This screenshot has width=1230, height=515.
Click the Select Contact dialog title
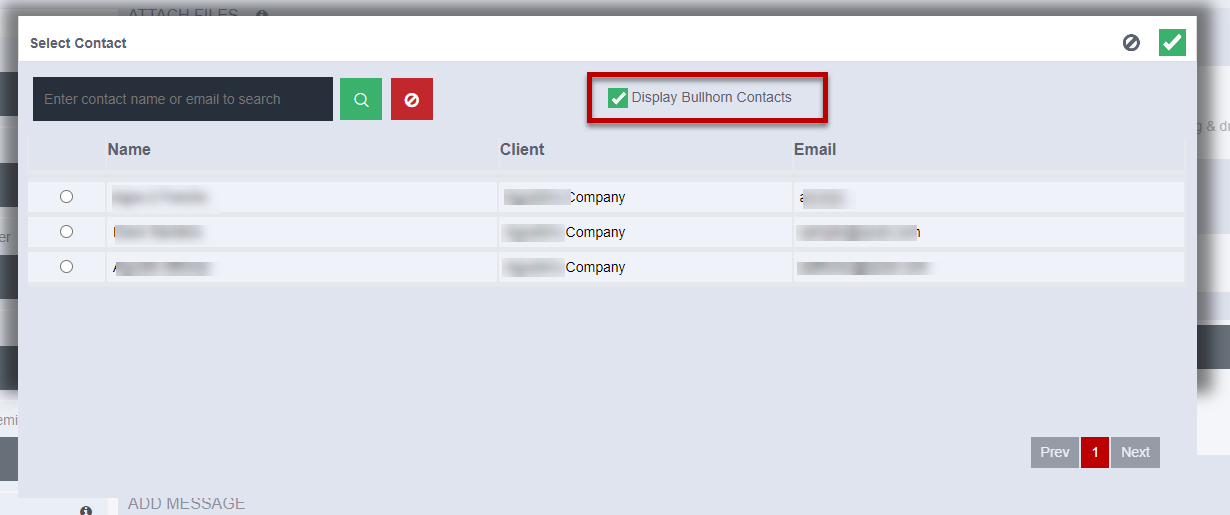78,44
